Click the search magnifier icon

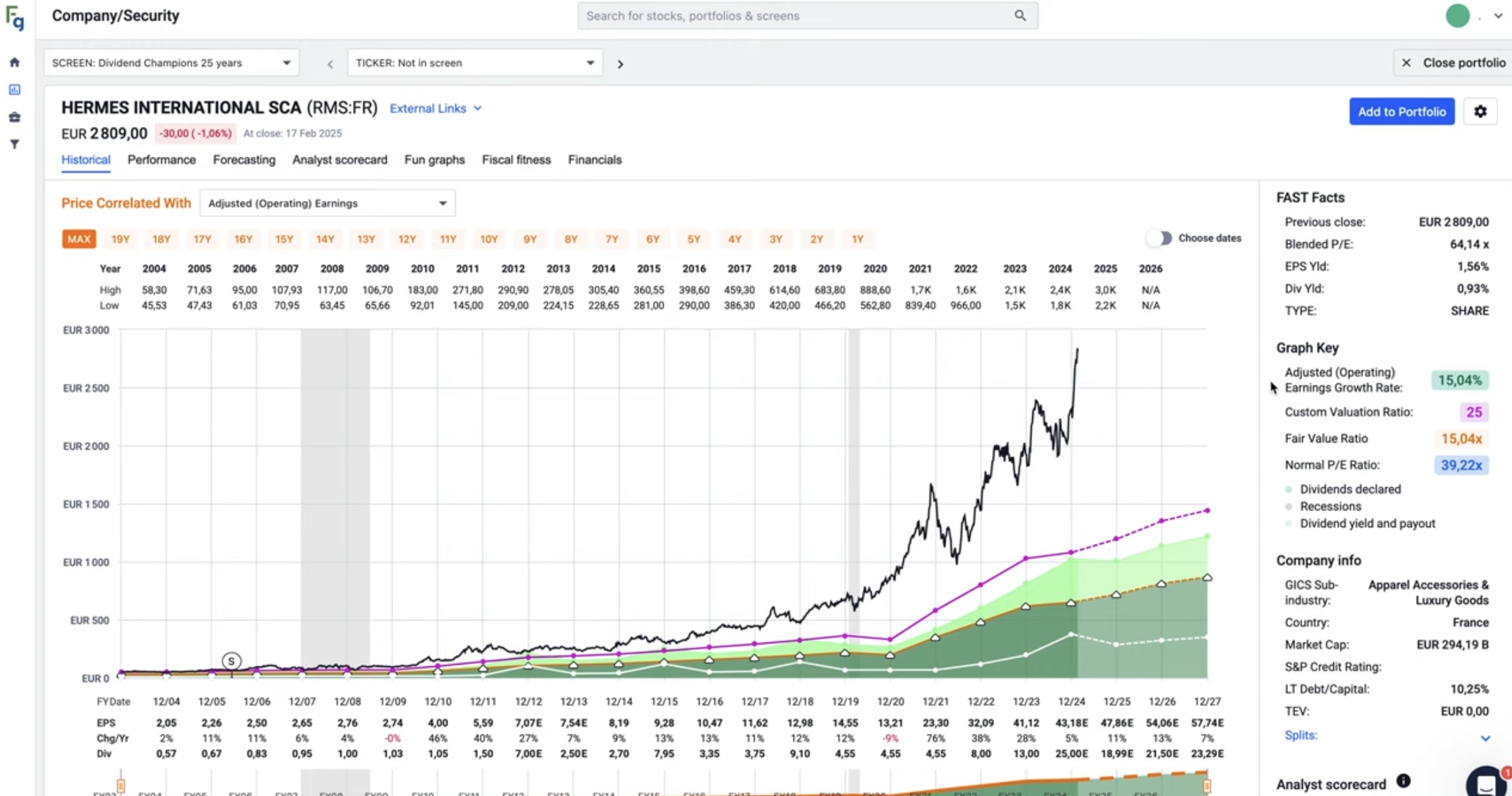pos(1020,16)
